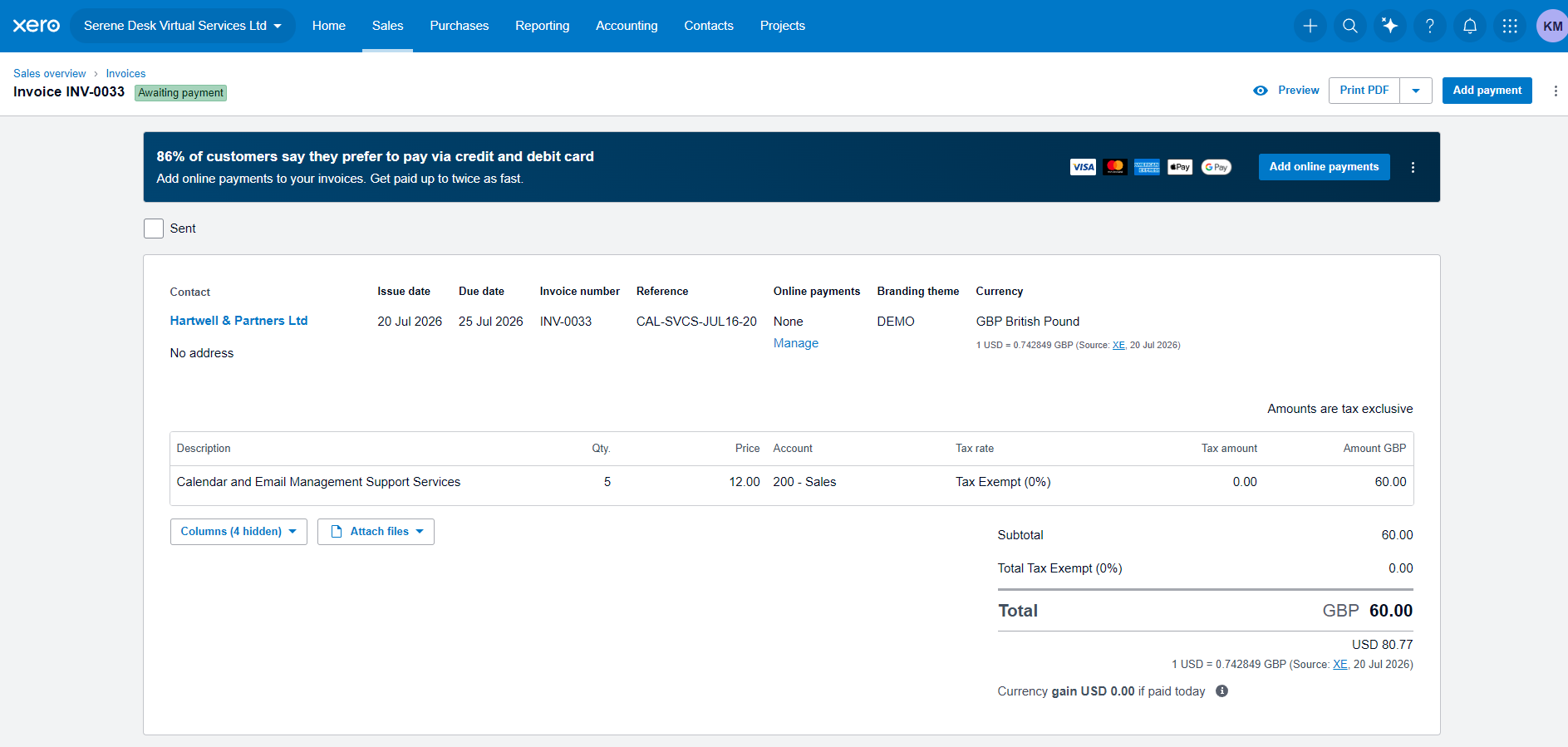Open the Hartwell & Partners Ltd contact link

coord(238,321)
